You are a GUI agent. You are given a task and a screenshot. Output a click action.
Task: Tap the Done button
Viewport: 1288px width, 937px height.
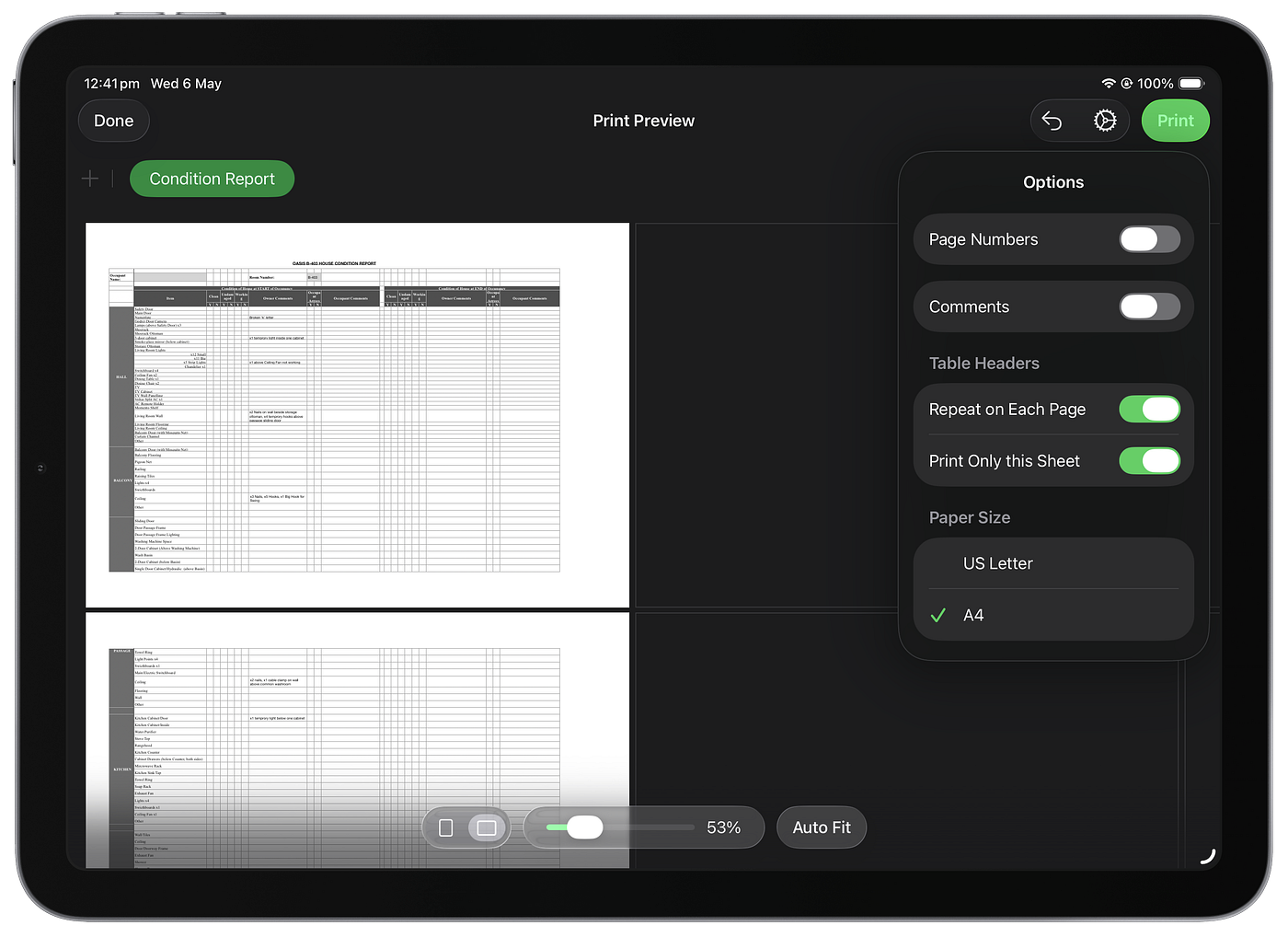point(114,121)
